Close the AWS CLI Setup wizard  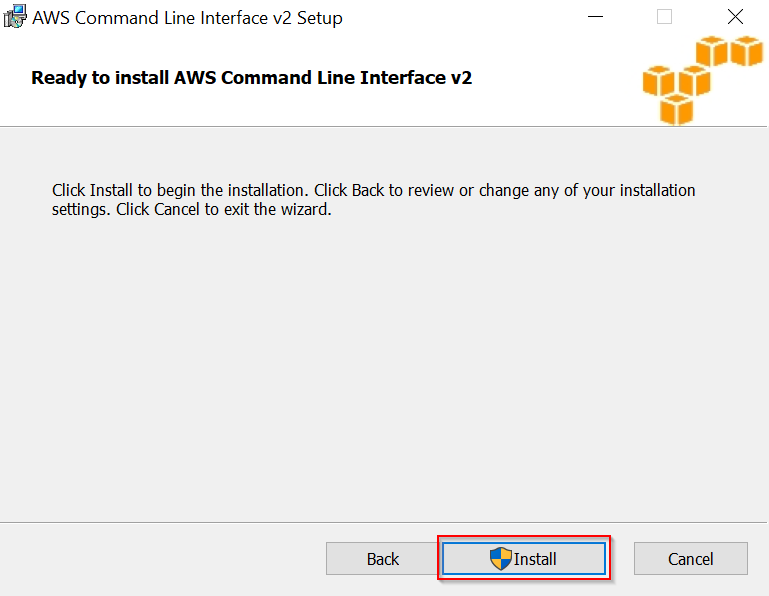click(735, 17)
